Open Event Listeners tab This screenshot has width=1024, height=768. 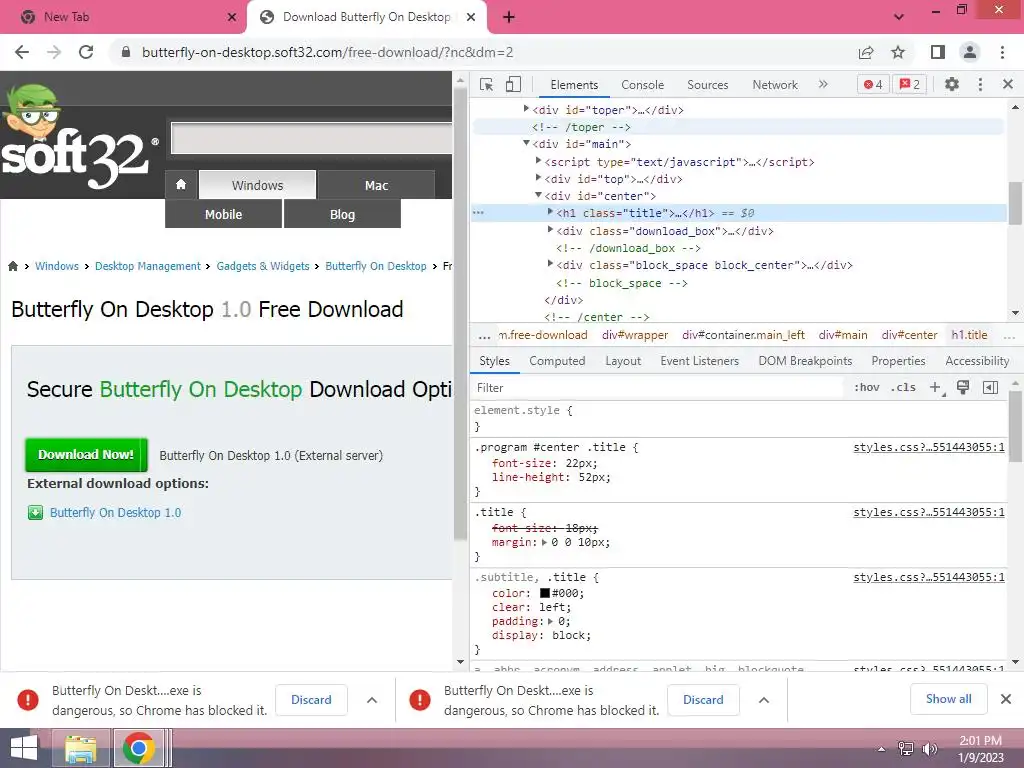pyautogui.click(x=699, y=361)
